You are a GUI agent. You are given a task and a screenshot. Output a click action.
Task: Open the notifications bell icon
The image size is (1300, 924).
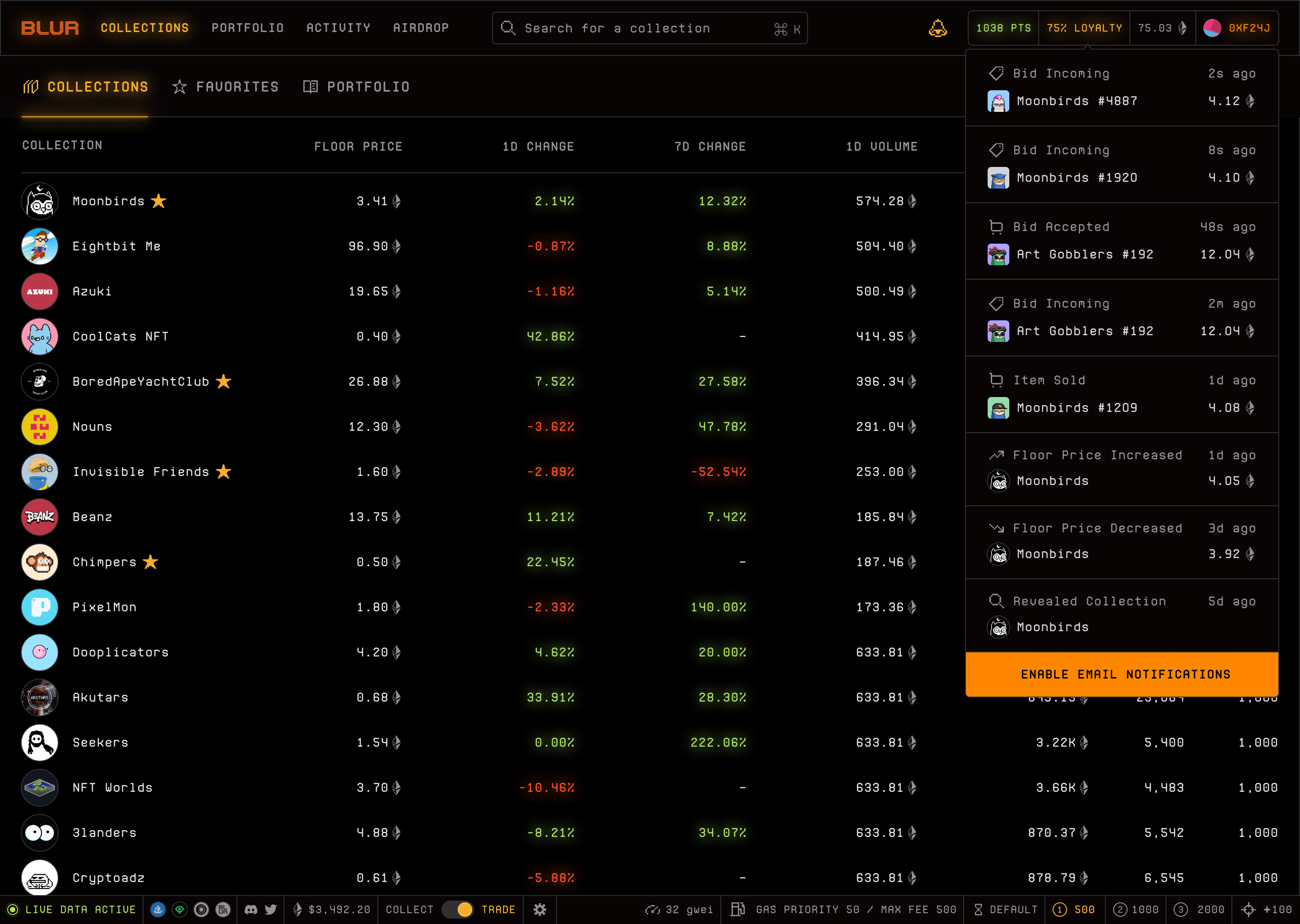(938, 28)
